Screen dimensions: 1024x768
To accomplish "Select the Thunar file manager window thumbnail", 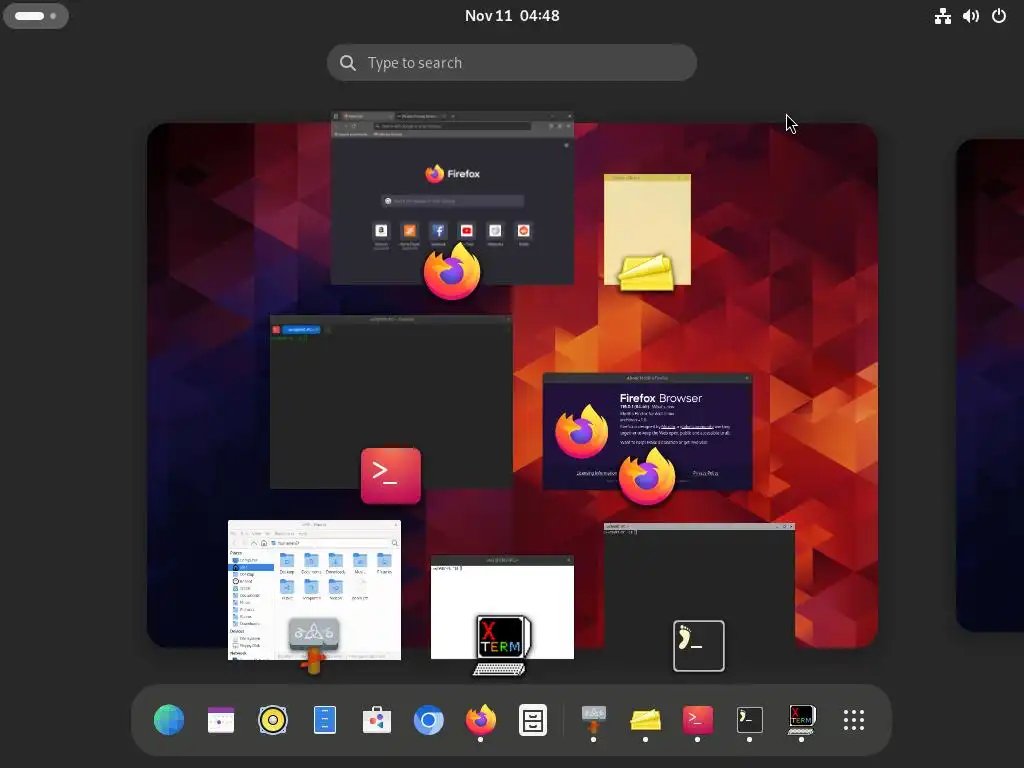I will (314, 590).
